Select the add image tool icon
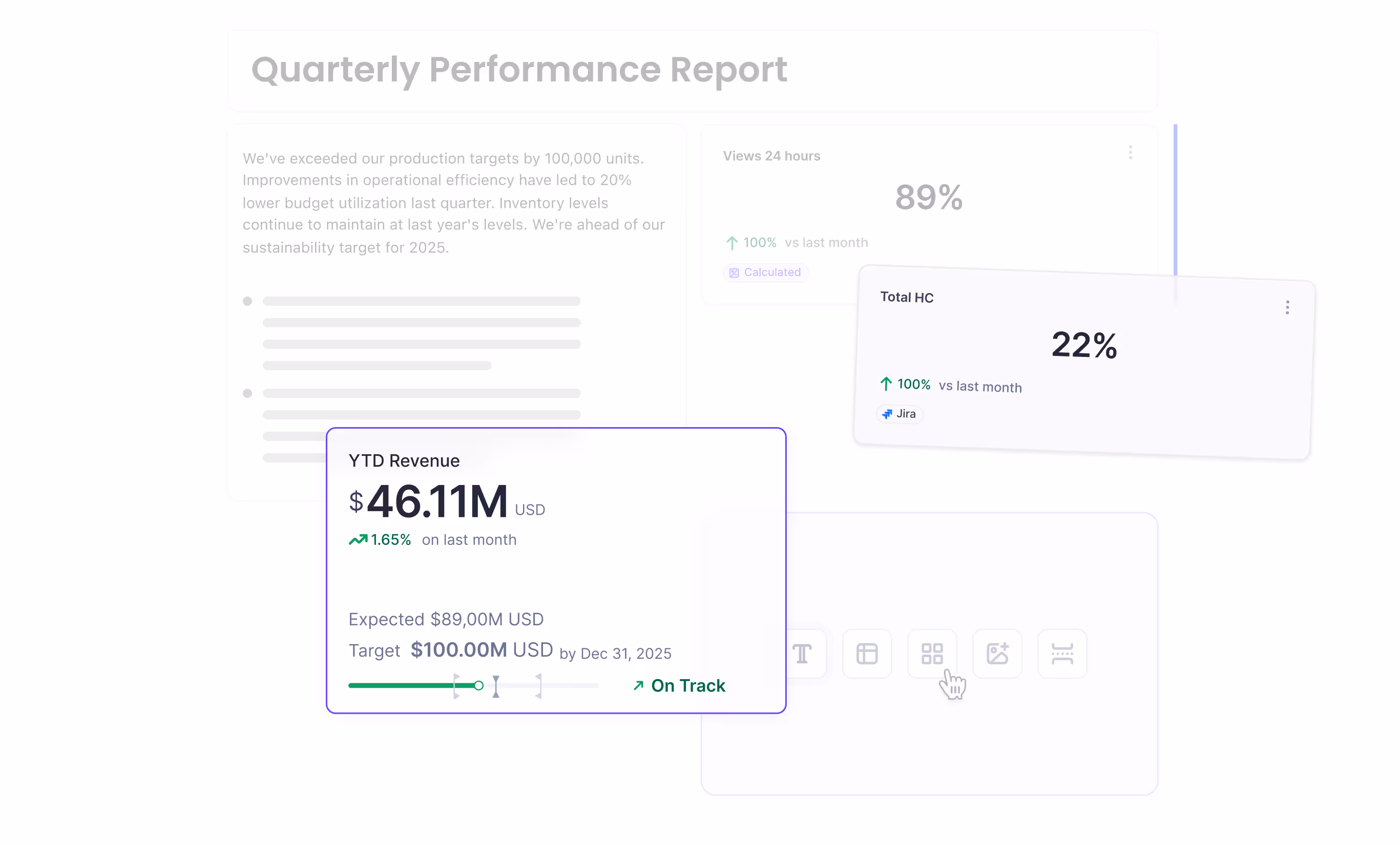This screenshot has width=1400, height=845. (997, 653)
